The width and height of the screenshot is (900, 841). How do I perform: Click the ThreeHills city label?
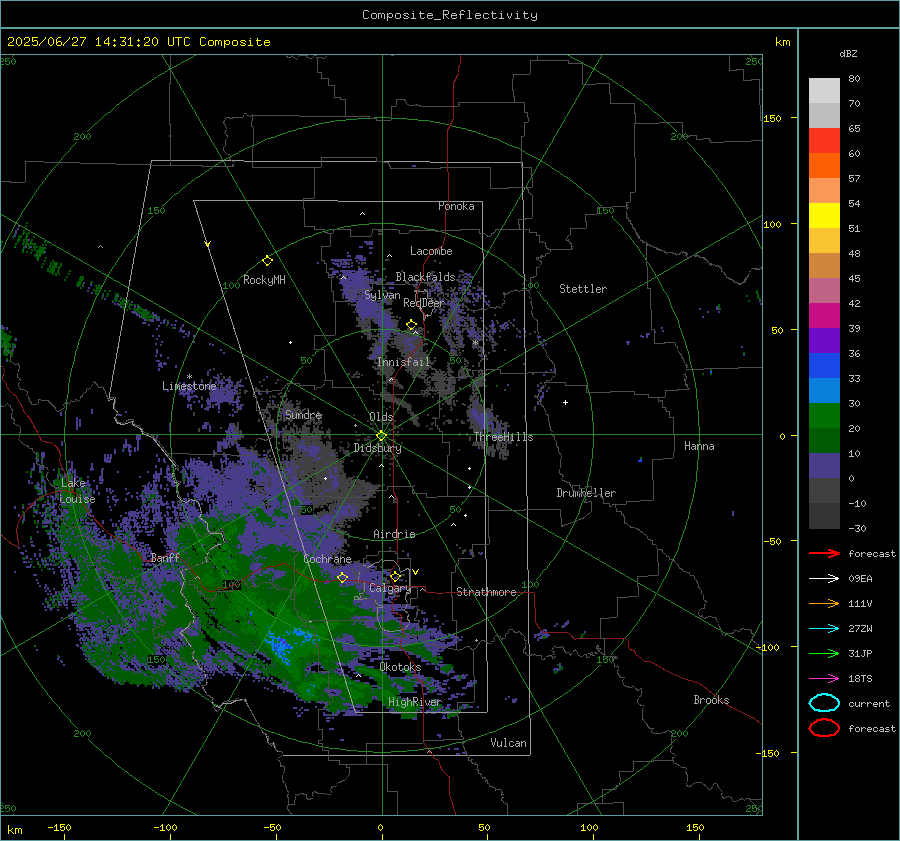tap(503, 437)
